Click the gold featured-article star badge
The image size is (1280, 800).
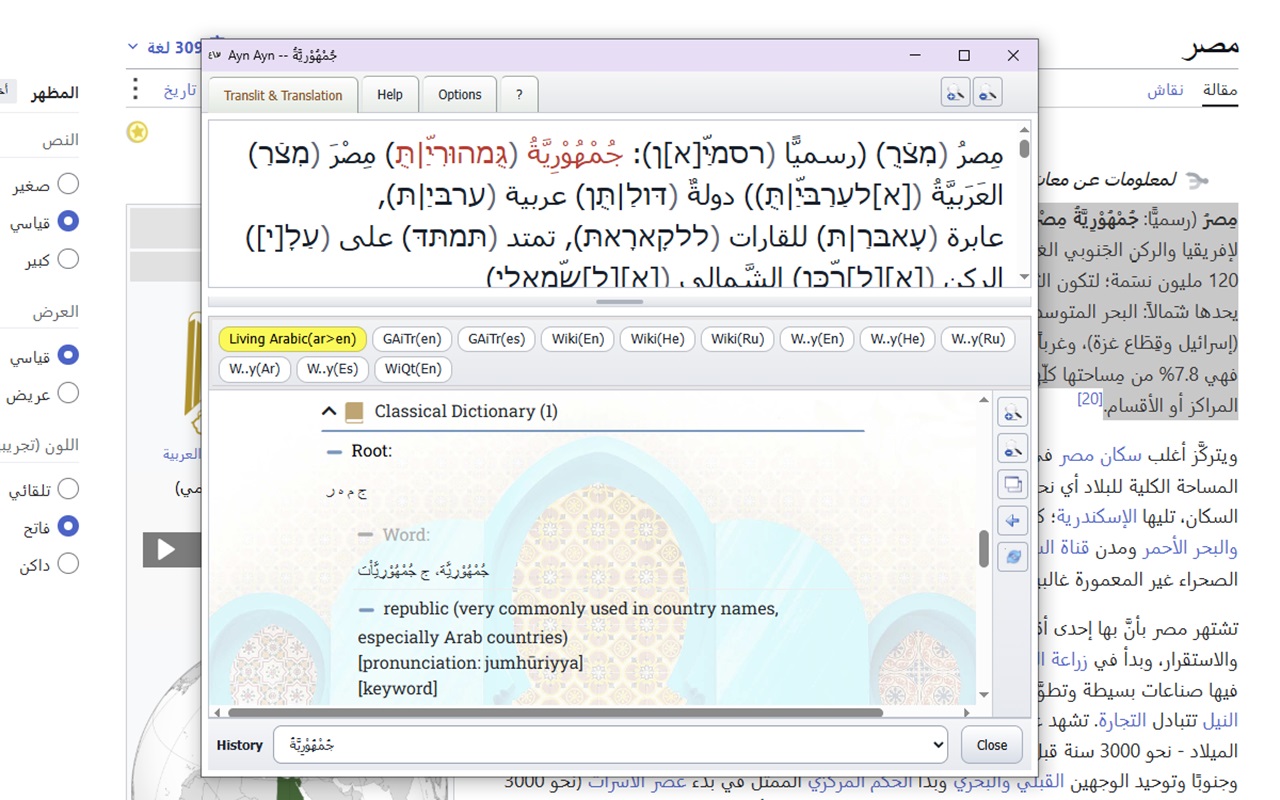[x=137, y=131]
